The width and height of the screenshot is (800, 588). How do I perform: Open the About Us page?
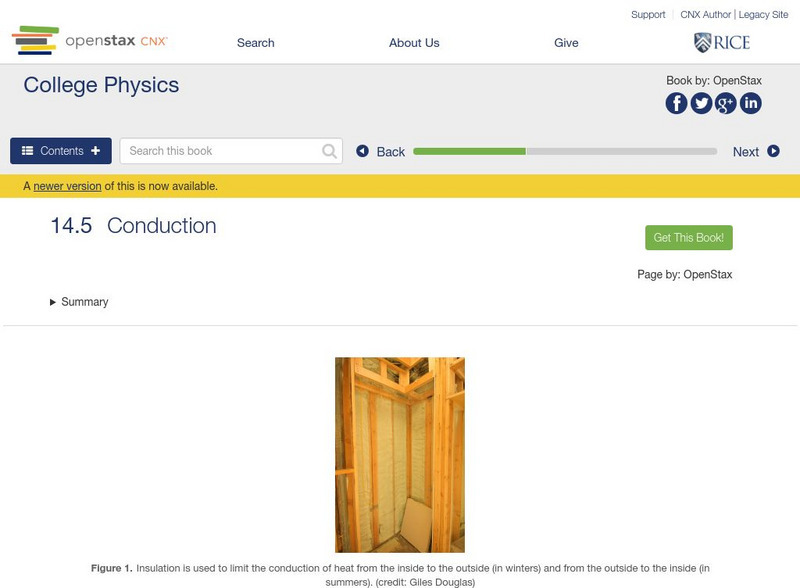[x=414, y=43]
